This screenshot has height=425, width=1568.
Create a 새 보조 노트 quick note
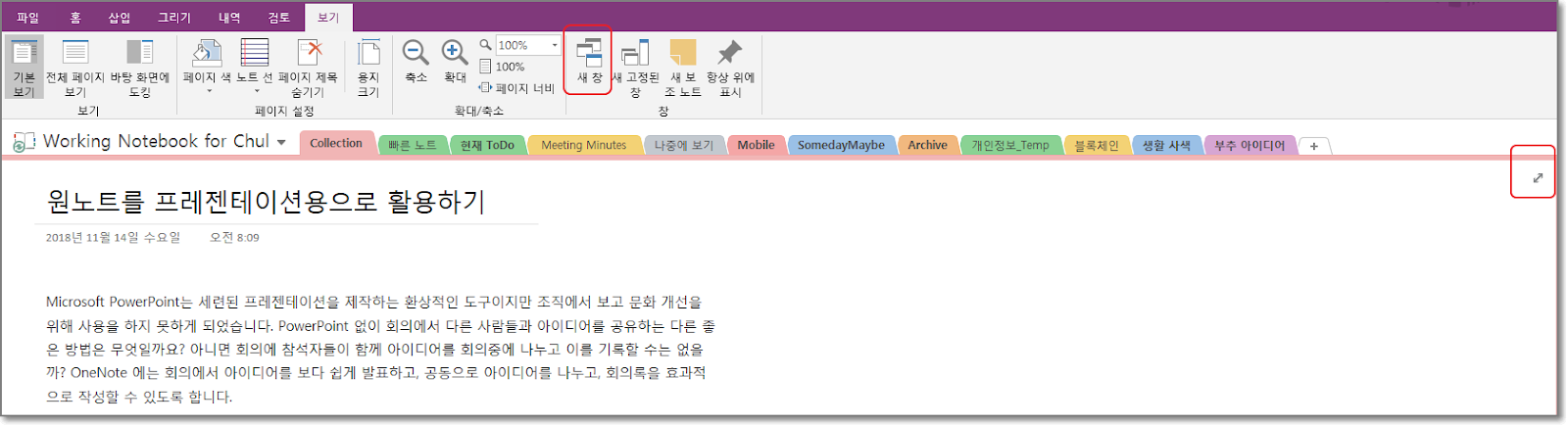click(683, 67)
